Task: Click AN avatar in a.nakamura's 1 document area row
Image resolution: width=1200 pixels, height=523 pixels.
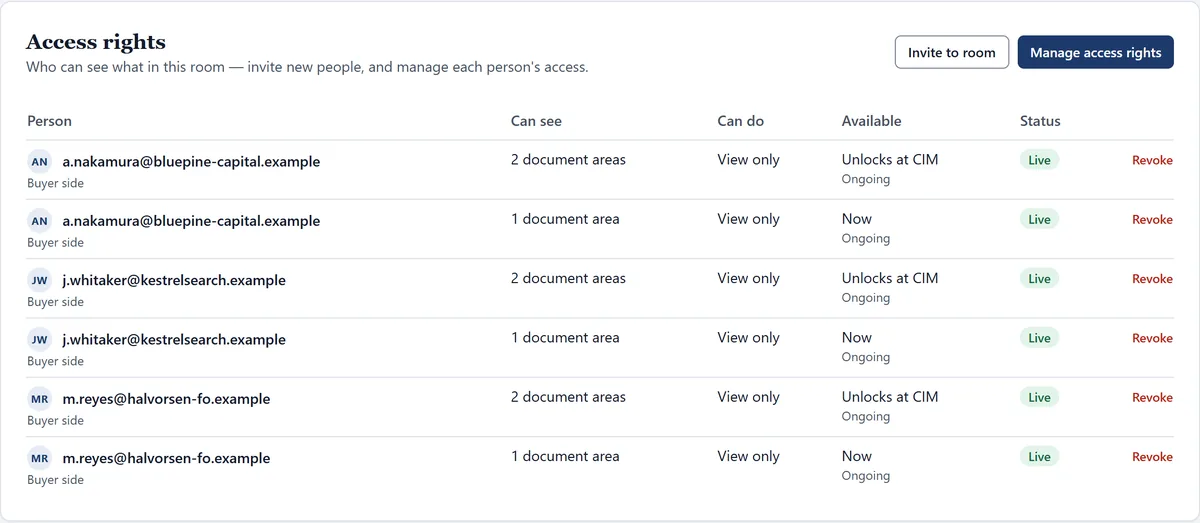Action: click(40, 221)
